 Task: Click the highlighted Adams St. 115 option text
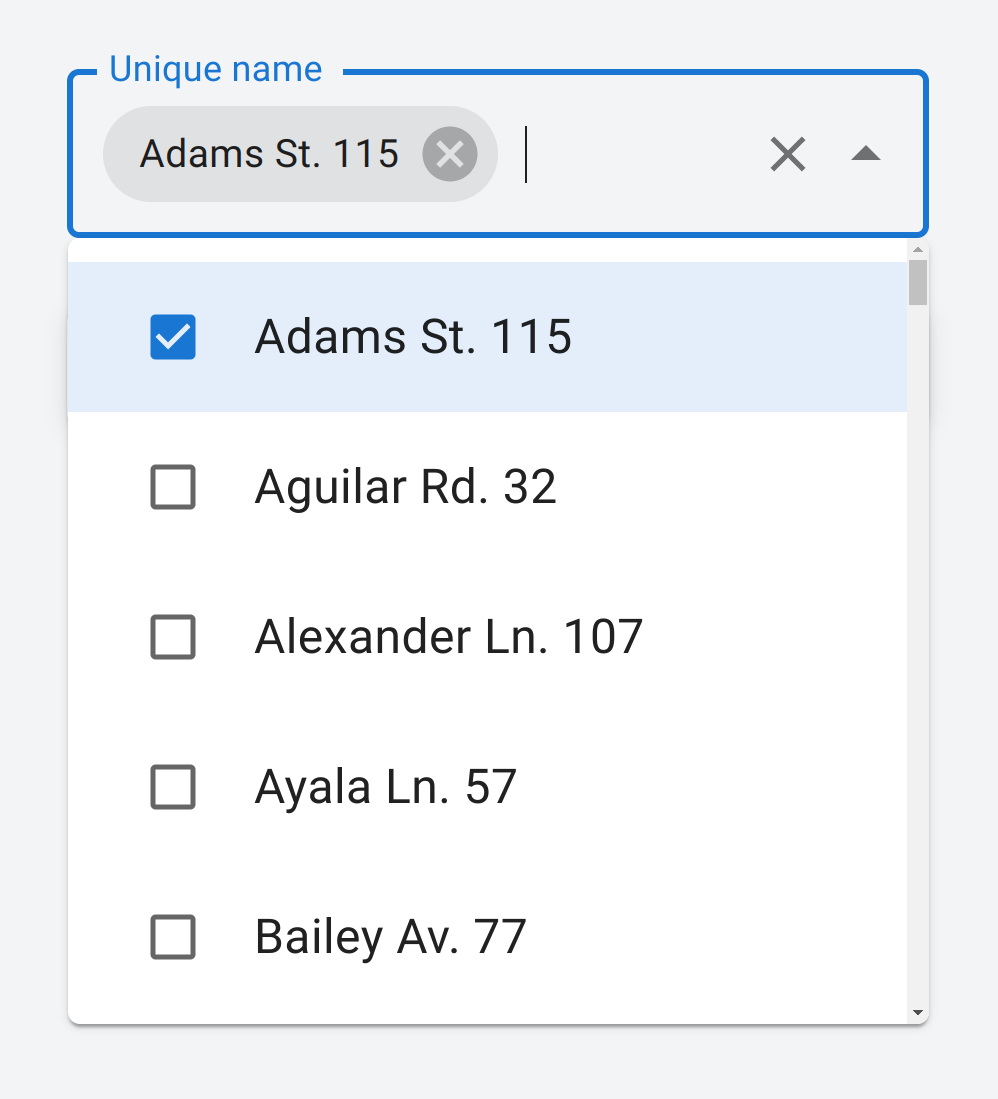click(413, 337)
